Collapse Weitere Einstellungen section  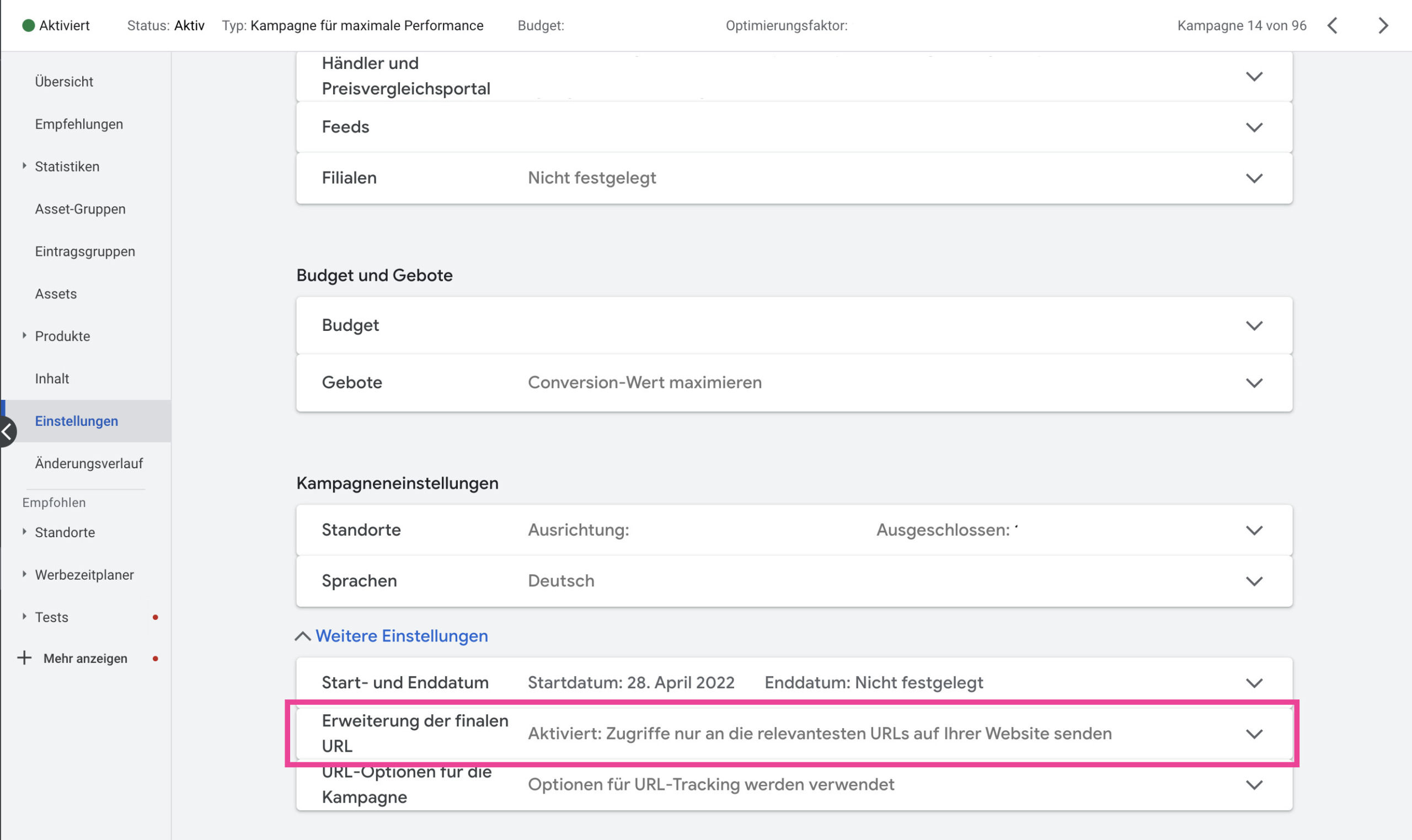click(392, 636)
